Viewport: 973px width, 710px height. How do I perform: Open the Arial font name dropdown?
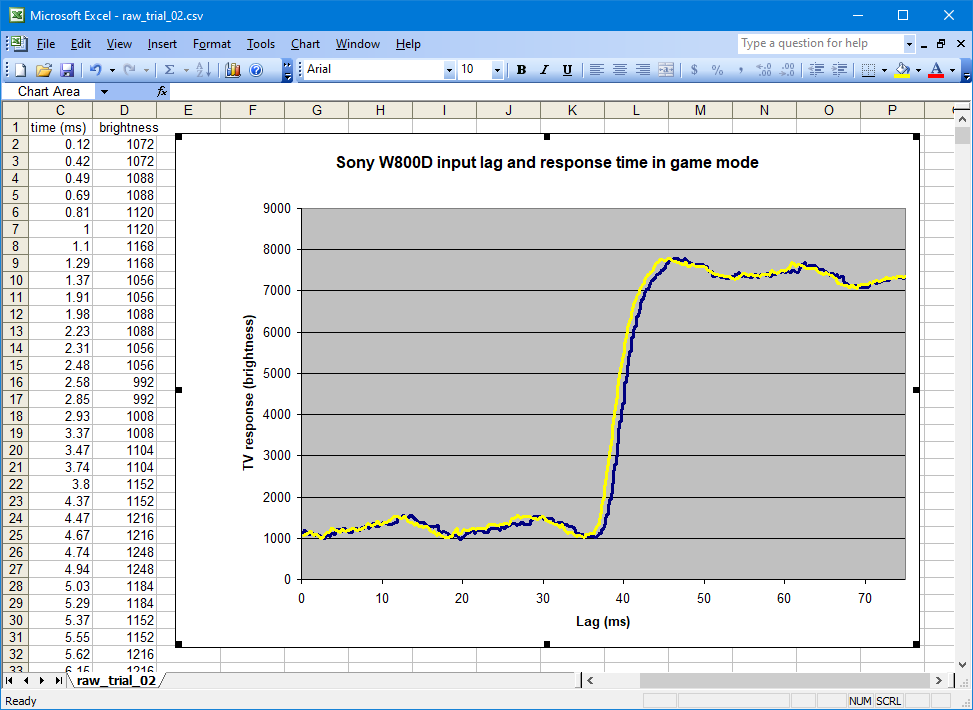[x=449, y=70]
